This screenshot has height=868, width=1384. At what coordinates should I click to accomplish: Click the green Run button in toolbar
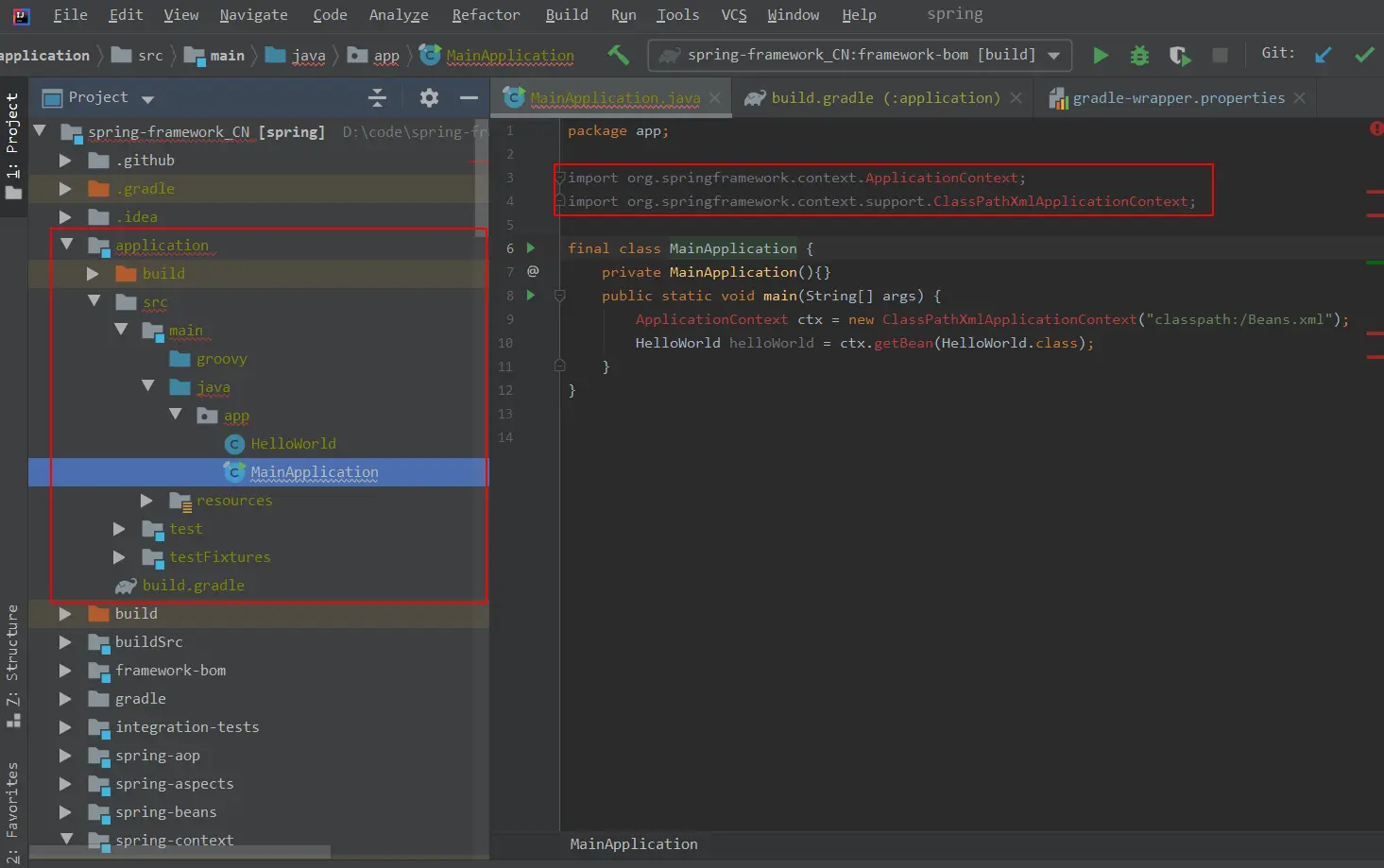[x=1101, y=56]
